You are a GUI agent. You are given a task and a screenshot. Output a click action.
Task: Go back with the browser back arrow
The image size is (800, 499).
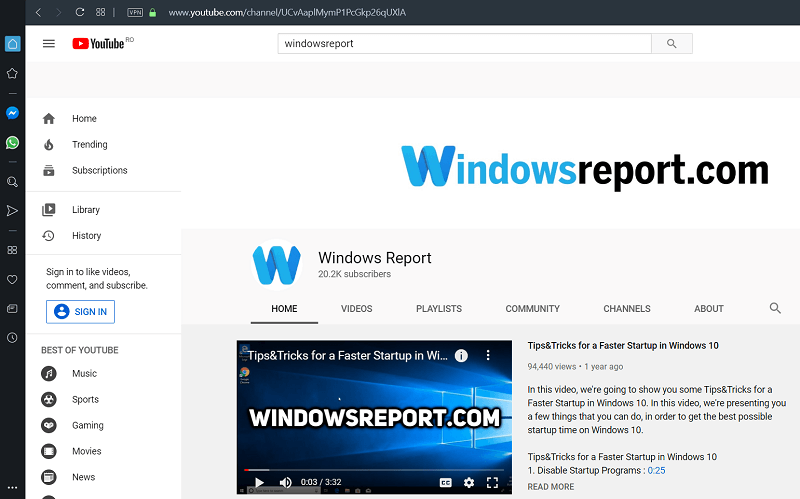tap(38, 12)
